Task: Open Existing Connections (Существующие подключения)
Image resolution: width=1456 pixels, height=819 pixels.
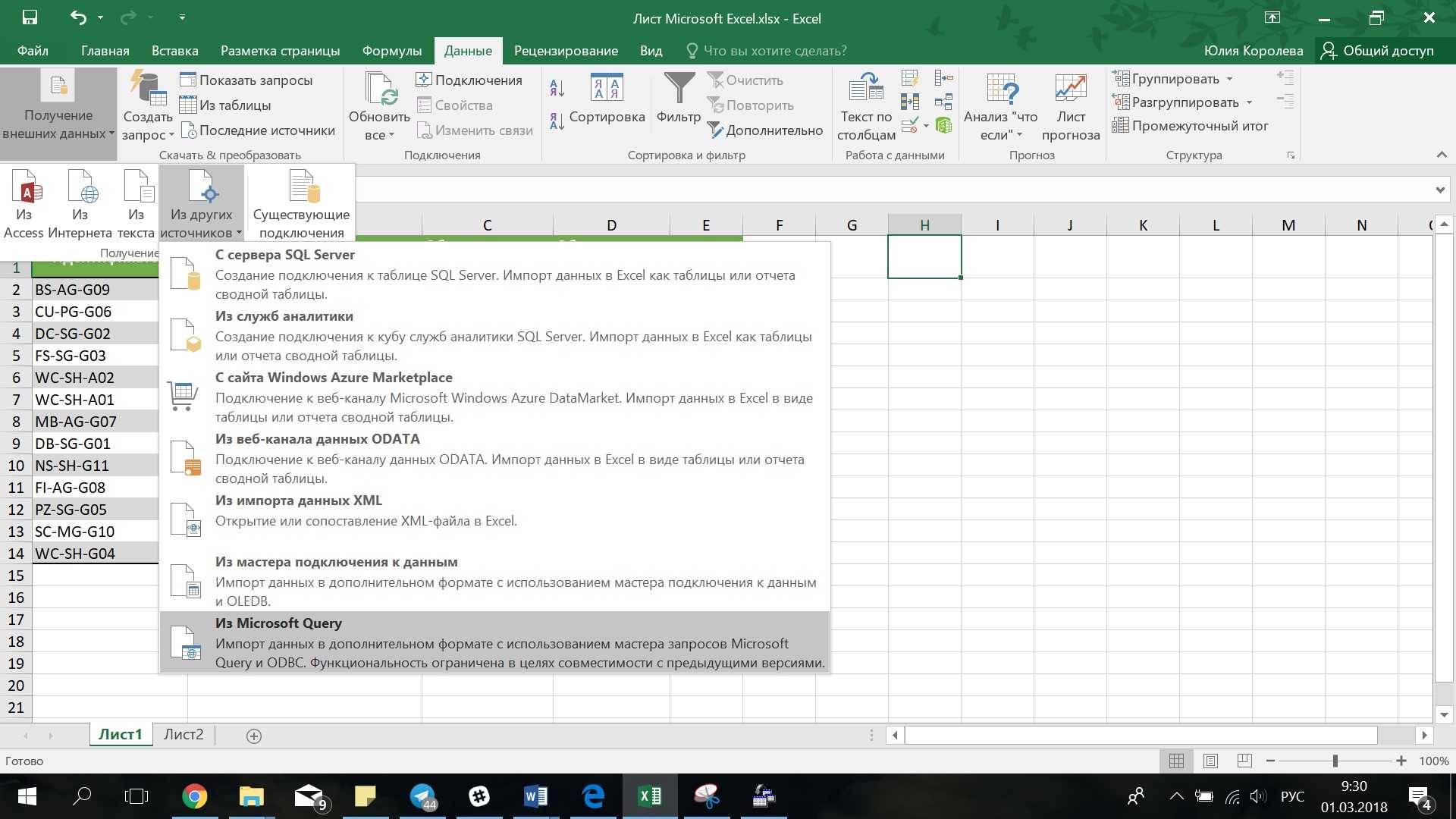Action: pyautogui.click(x=301, y=203)
